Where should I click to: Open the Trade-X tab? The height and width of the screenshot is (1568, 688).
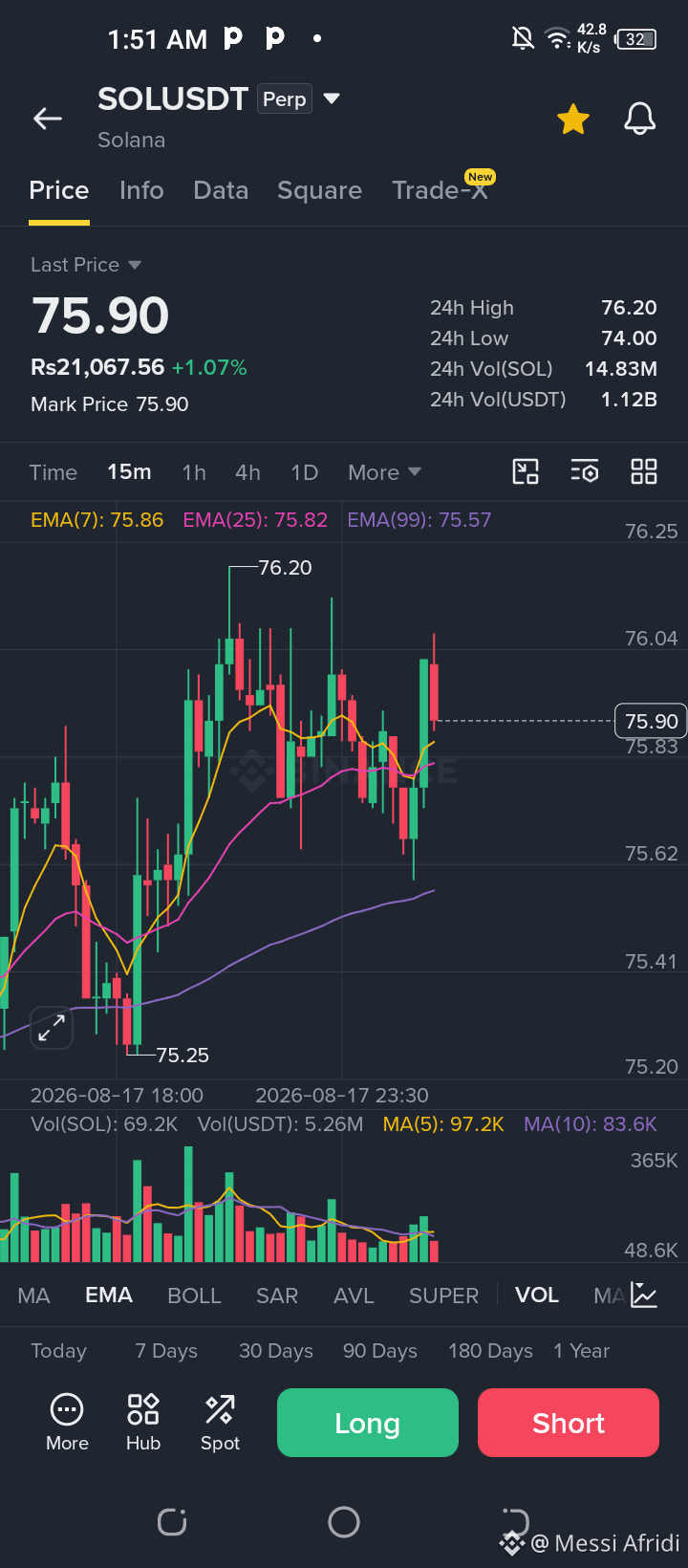tap(441, 190)
